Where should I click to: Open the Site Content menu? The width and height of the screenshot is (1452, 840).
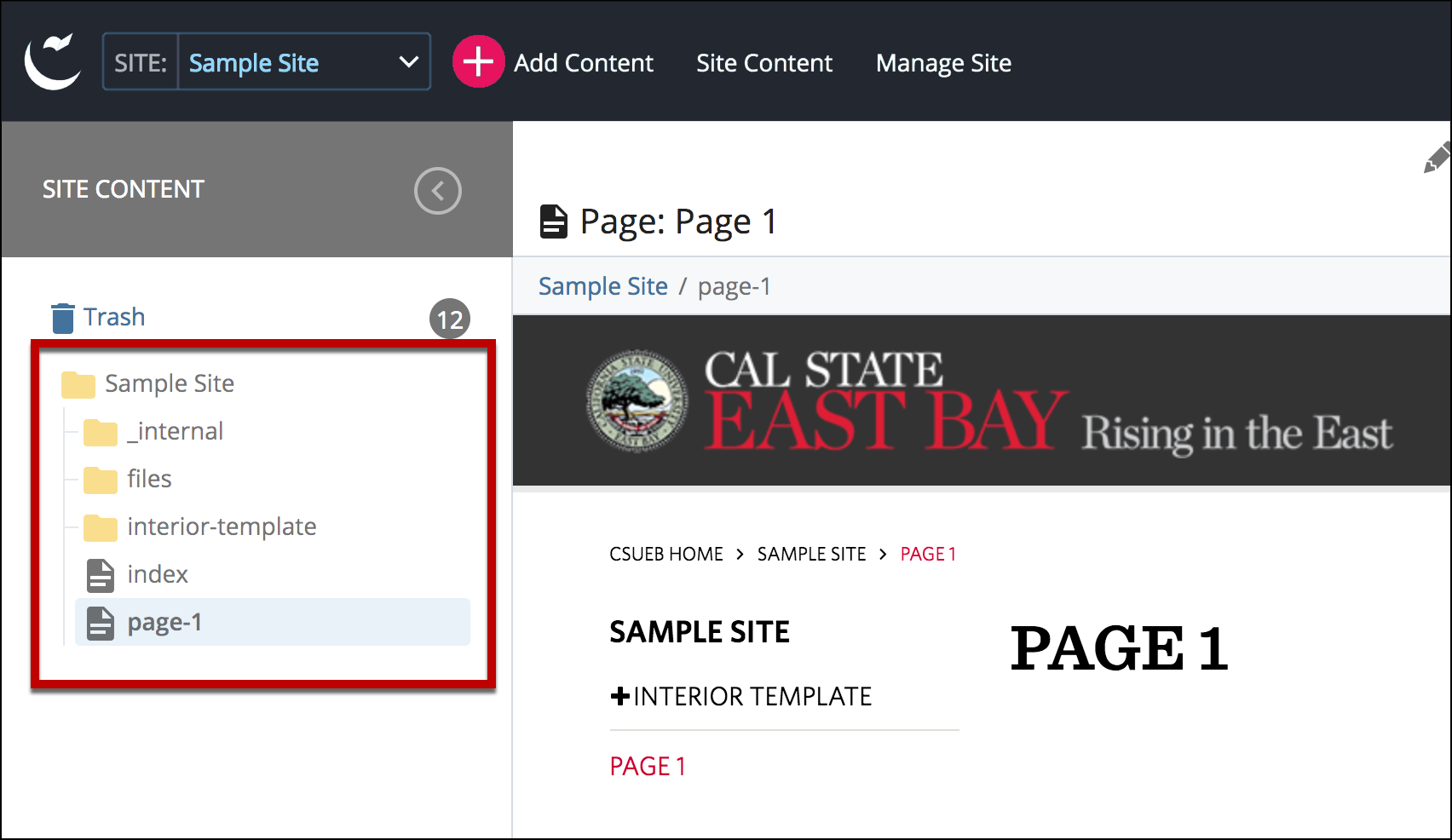pos(764,63)
